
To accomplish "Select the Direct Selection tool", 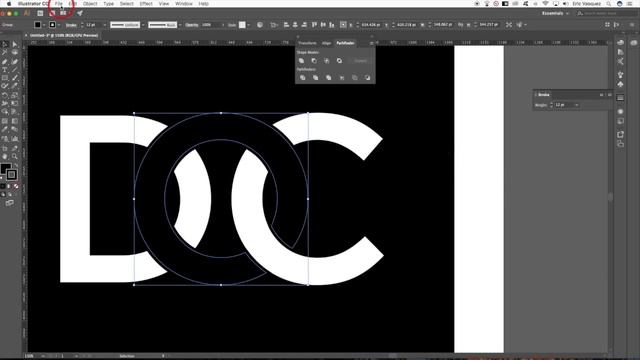I will tap(15, 44).
